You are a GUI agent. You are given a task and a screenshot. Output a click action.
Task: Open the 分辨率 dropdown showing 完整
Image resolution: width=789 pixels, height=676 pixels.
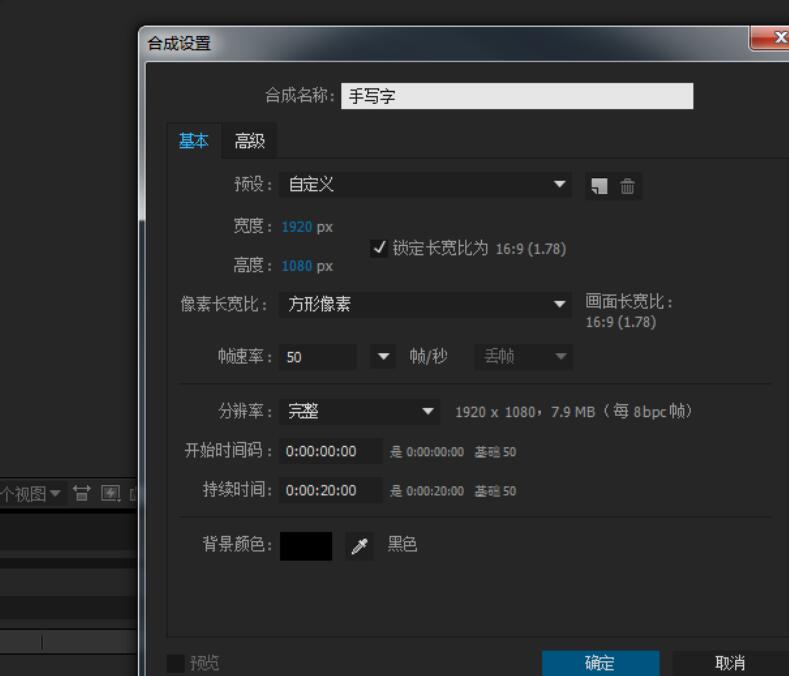pos(358,411)
